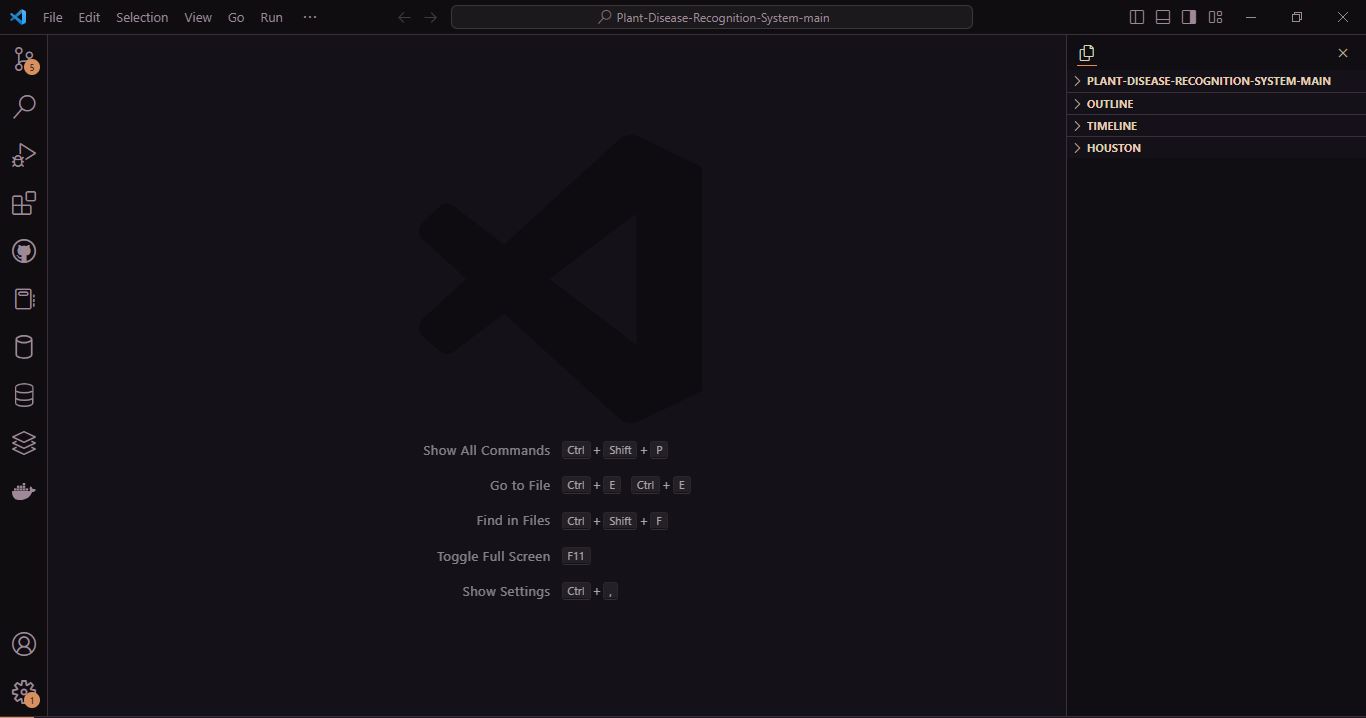Open the Edit menu
This screenshot has height=718, width=1366.
click(x=90, y=17)
